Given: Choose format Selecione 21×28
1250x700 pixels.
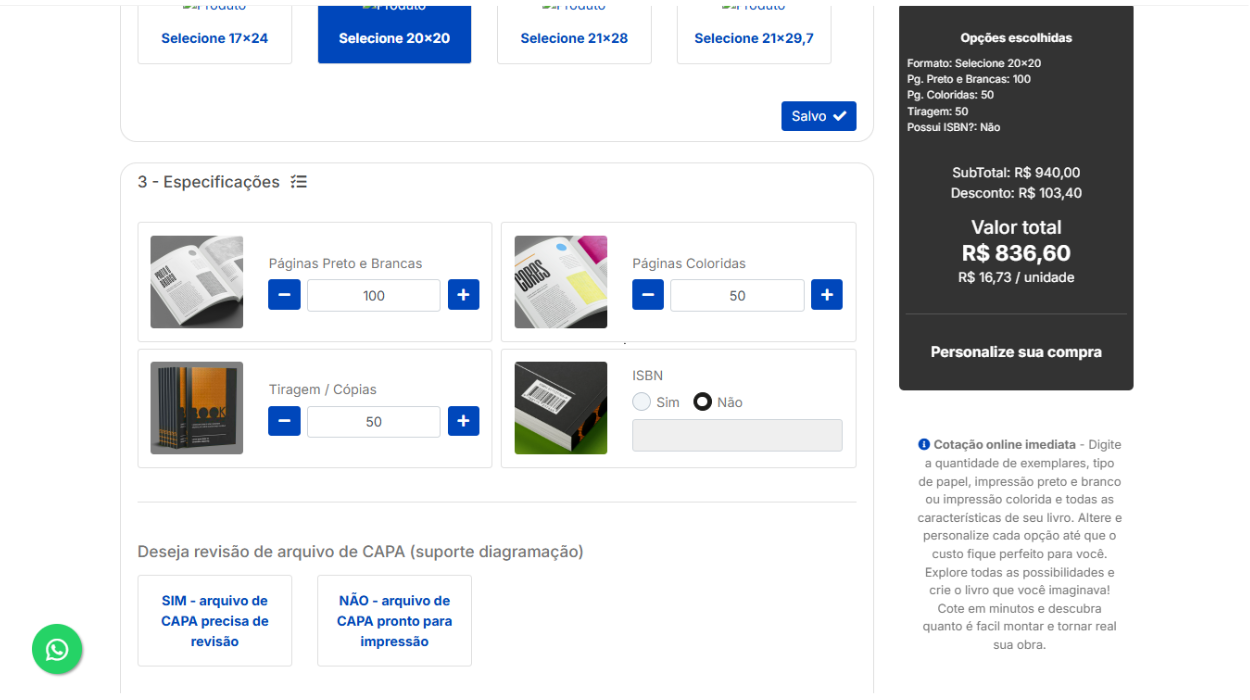Looking at the screenshot, I should tap(574, 37).
